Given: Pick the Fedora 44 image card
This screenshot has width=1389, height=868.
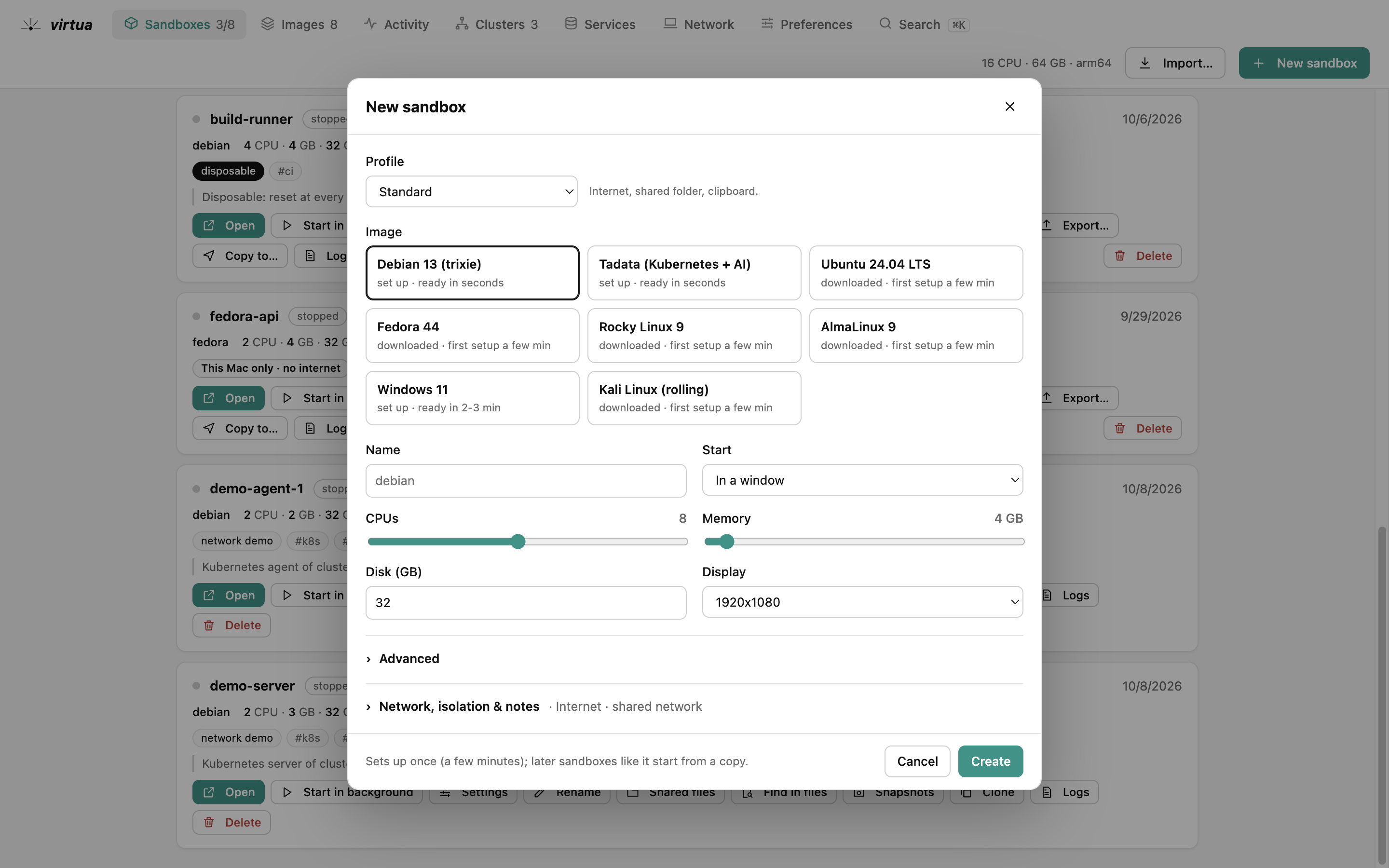Looking at the screenshot, I should coord(472,335).
